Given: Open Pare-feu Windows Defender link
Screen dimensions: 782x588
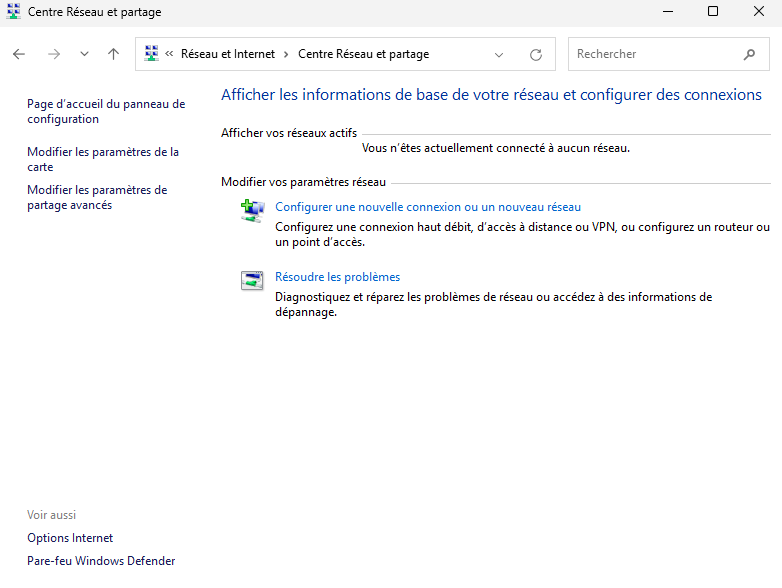Looking at the screenshot, I should tap(101, 561).
